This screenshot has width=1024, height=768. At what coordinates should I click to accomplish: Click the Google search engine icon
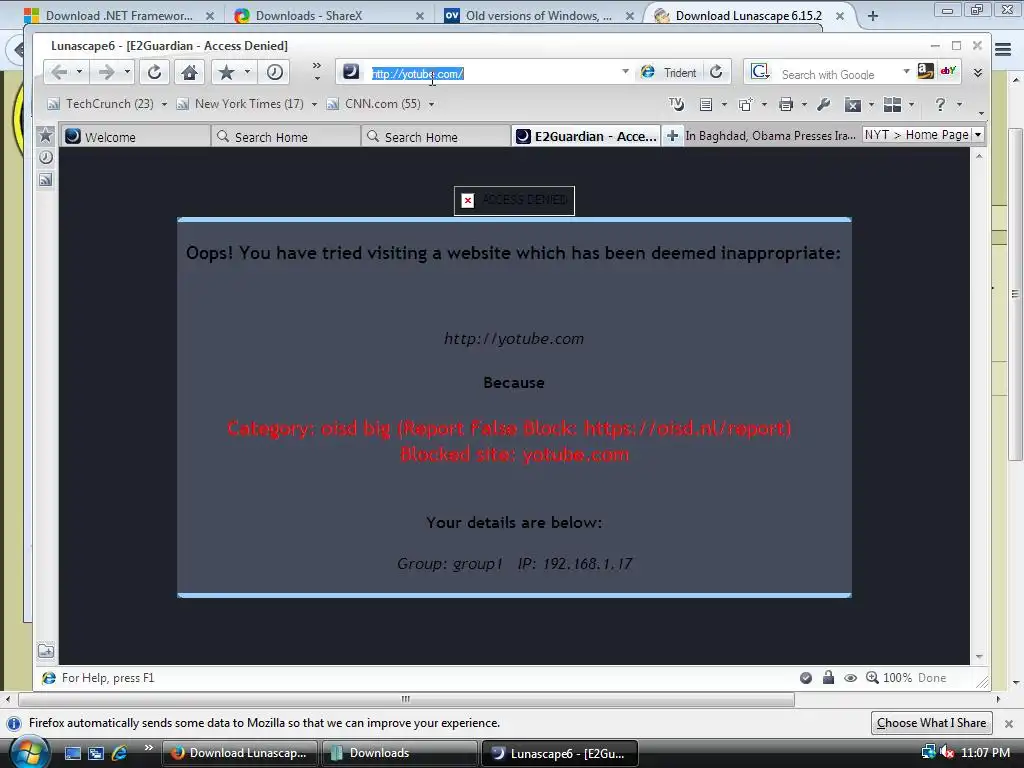point(760,72)
